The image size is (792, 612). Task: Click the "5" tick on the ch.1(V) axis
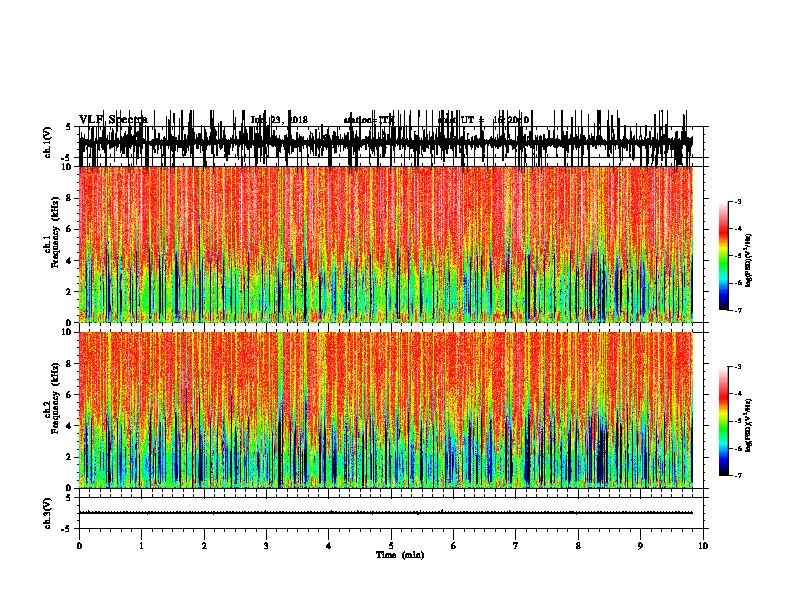point(68,127)
